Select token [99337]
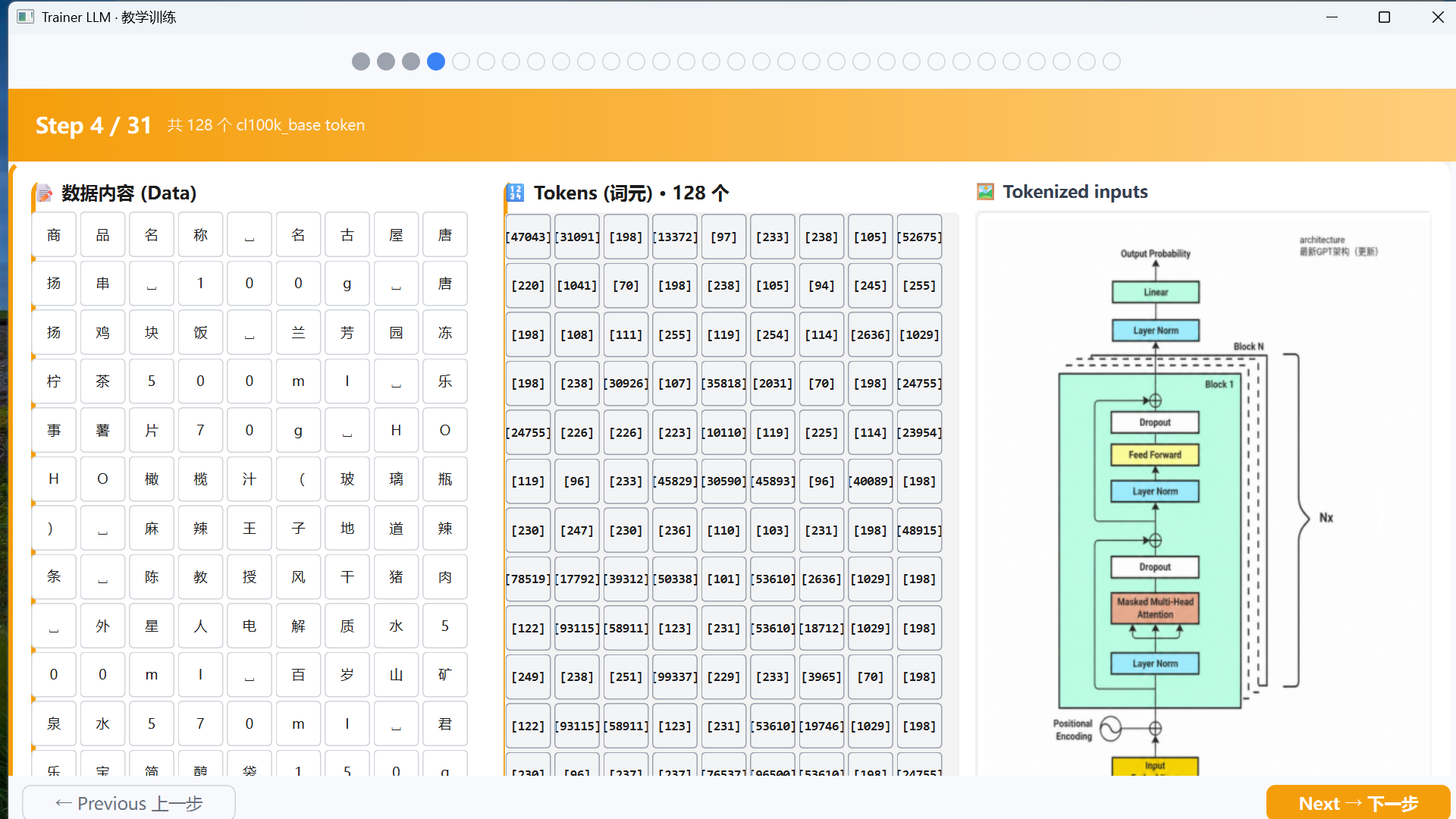The width and height of the screenshot is (1456, 819). [x=675, y=677]
